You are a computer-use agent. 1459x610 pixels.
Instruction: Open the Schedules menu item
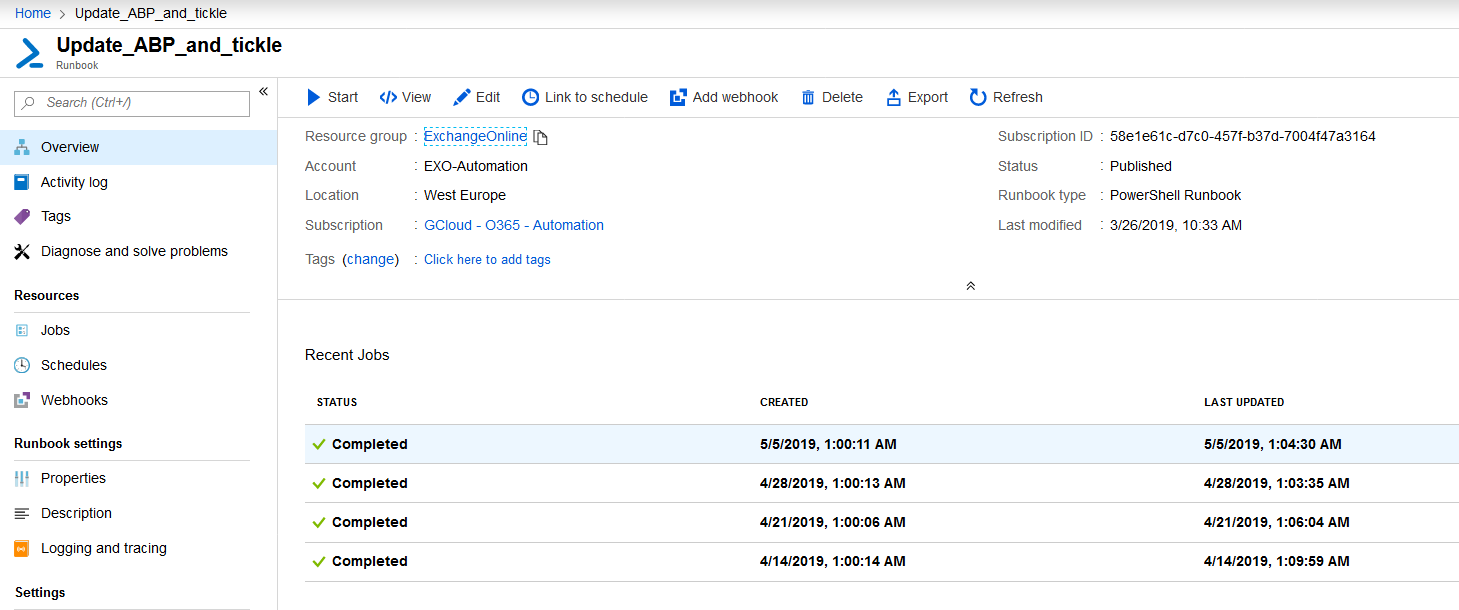[x=139, y=365]
